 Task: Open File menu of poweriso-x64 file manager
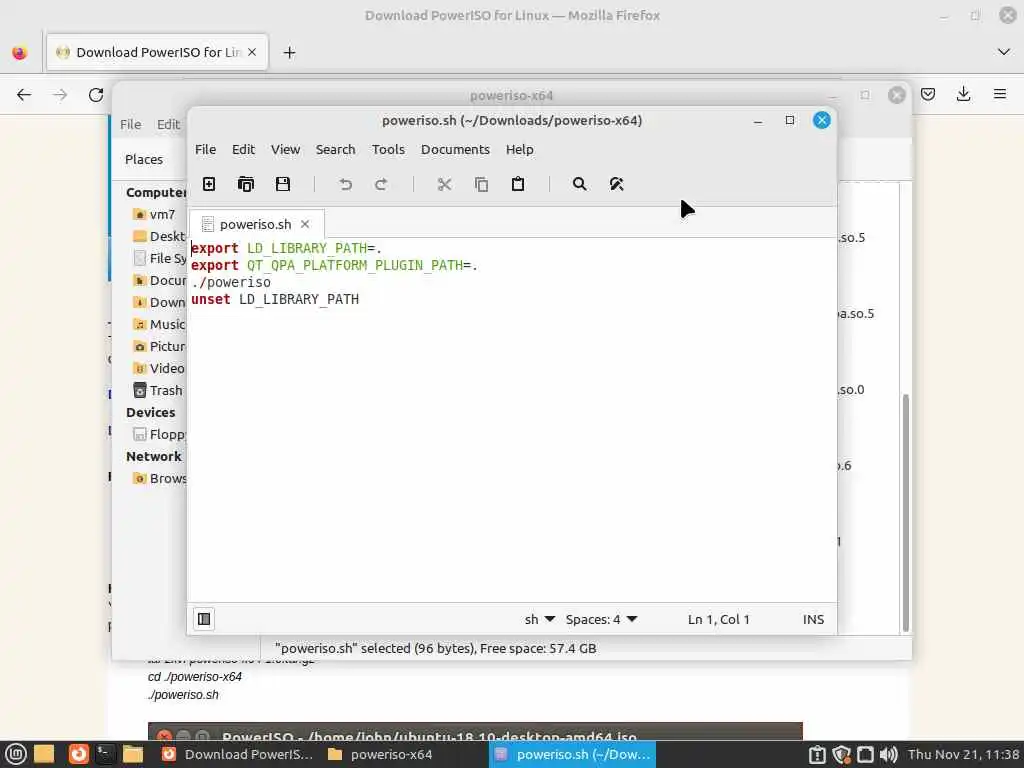(130, 124)
